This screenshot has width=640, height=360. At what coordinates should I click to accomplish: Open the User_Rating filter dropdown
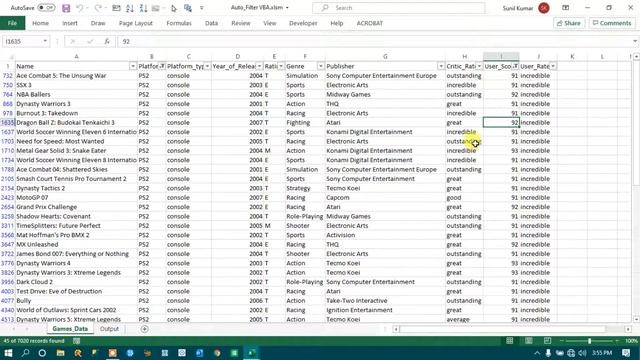click(553, 66)
